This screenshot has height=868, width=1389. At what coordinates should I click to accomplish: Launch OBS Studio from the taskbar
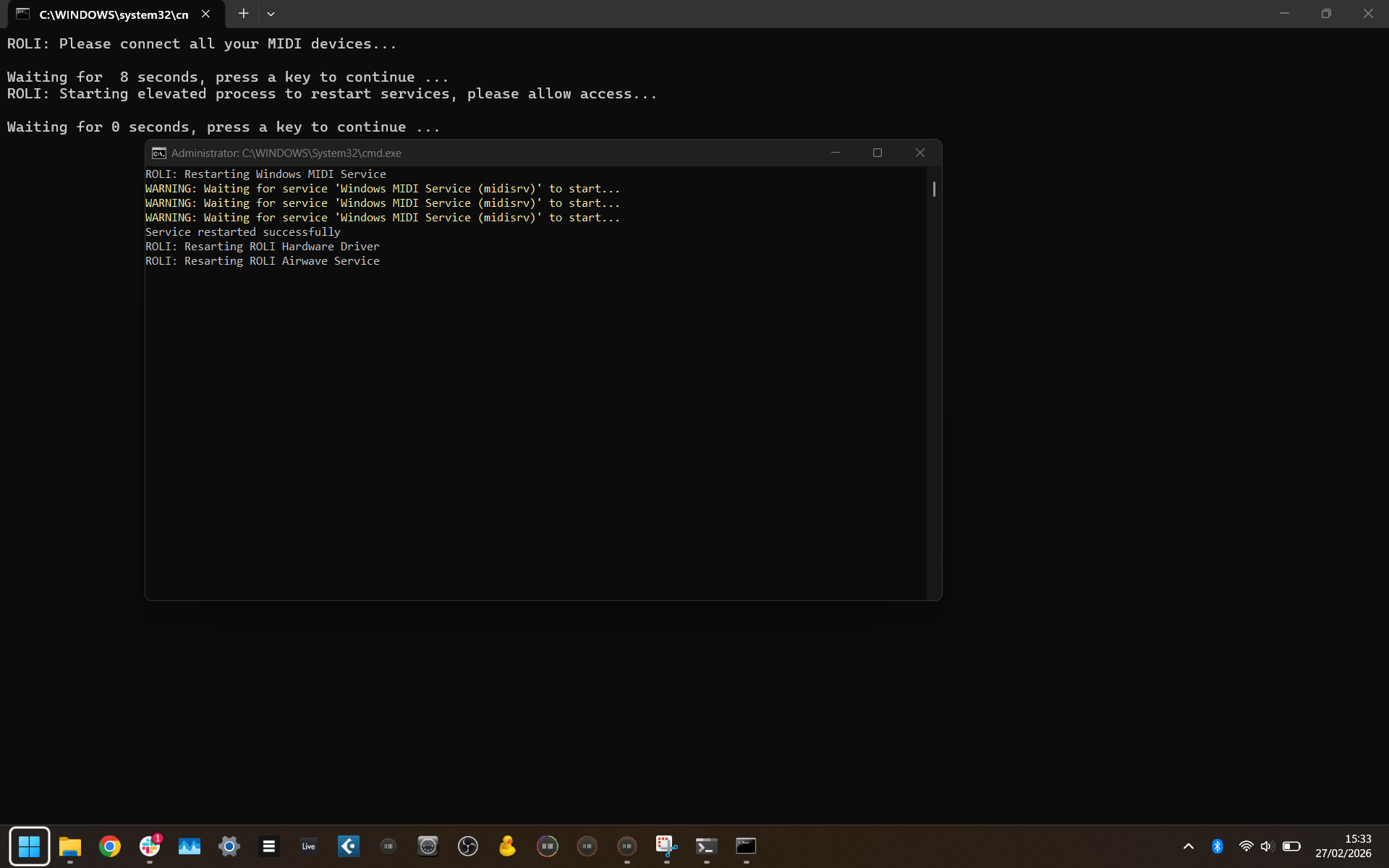[x=468, y=846]
